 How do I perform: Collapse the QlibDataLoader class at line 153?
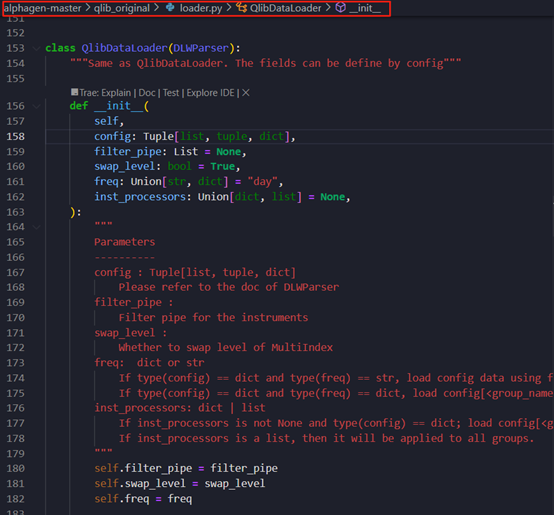pyautogui.click(x=36, y=48)
